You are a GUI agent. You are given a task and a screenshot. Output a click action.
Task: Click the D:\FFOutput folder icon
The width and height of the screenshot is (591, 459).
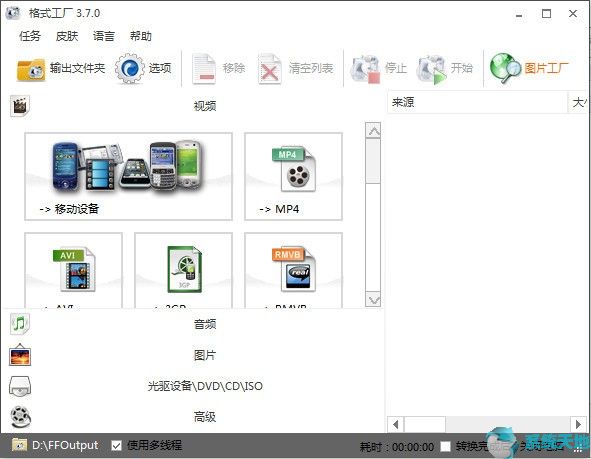pyautogui.click(x=19, y=445)
